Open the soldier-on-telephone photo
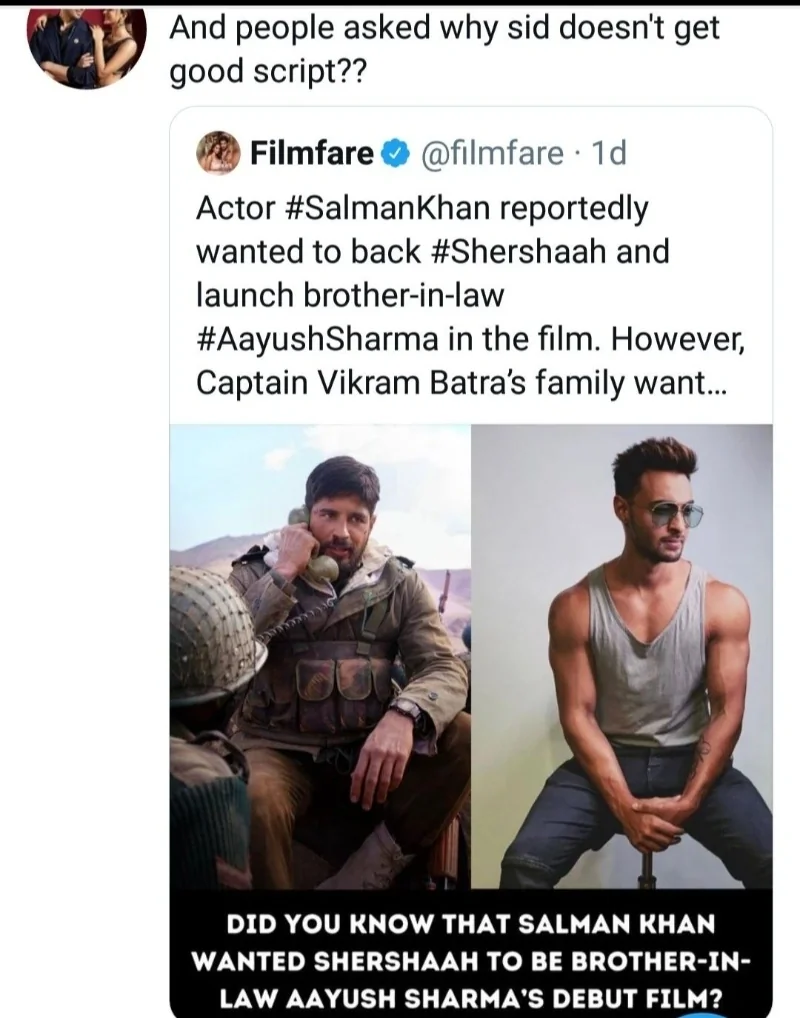The image size is (800, 1018). coord(319,655)
